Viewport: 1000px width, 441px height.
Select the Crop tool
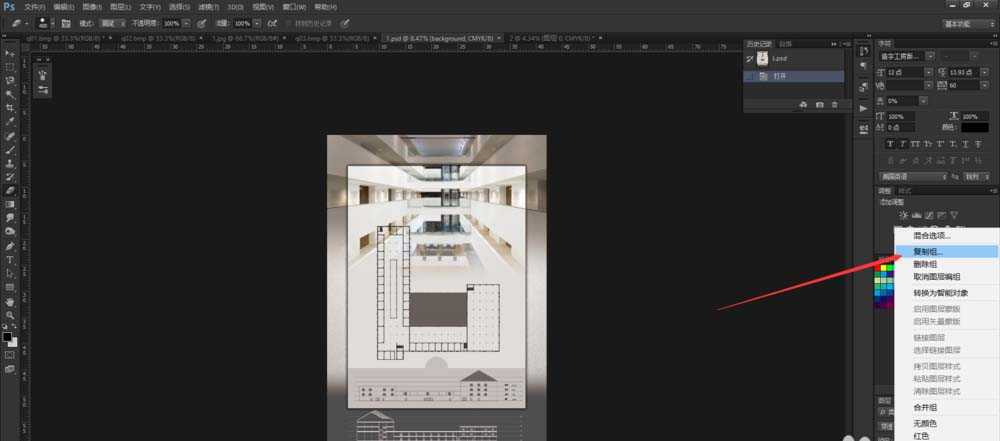pyautogui.click(x=10, y=107)
